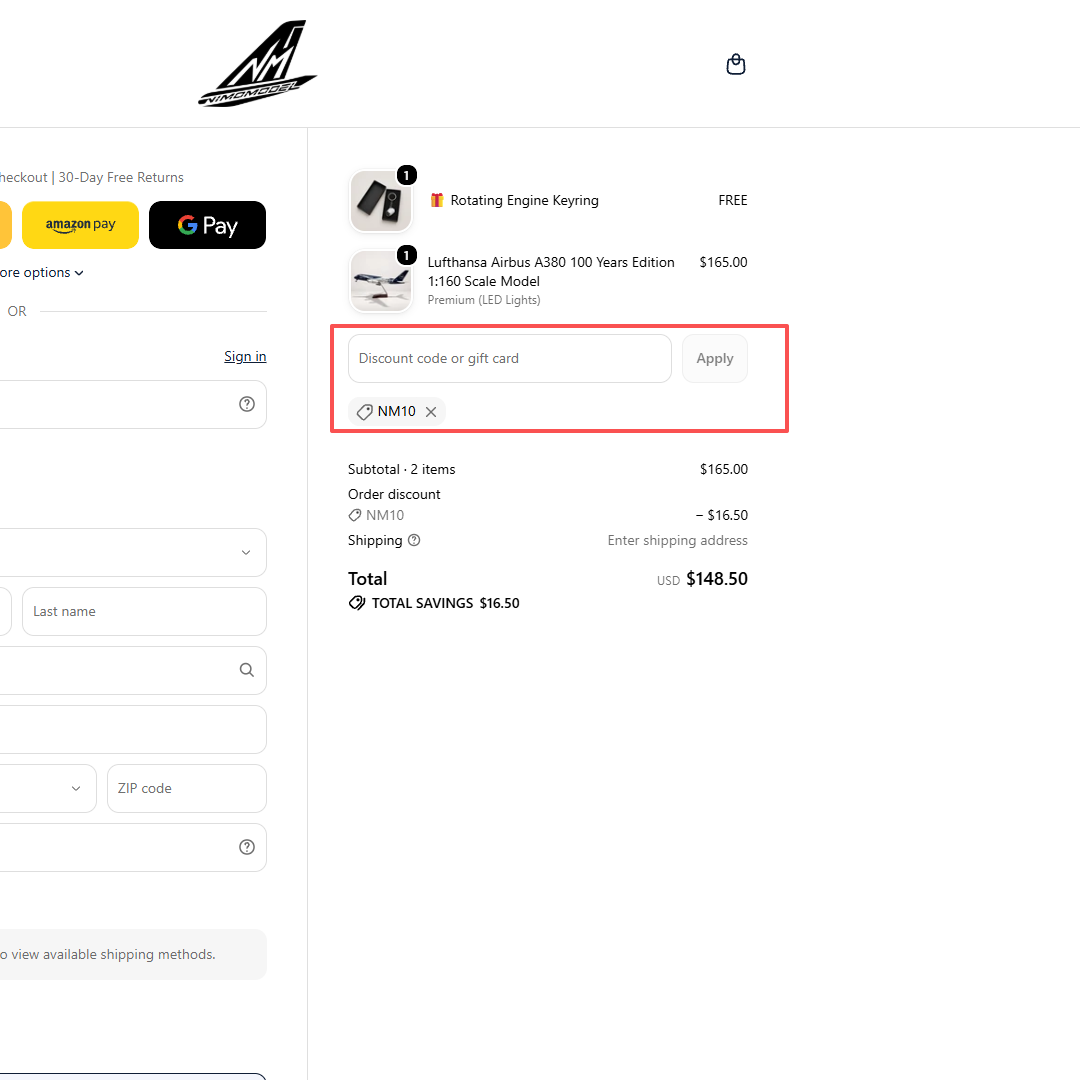This screenshot has width=1080, height=1080.
Task: Click the 'Premium (LED Lights)' variant text
Action: [x=484, y=300]
